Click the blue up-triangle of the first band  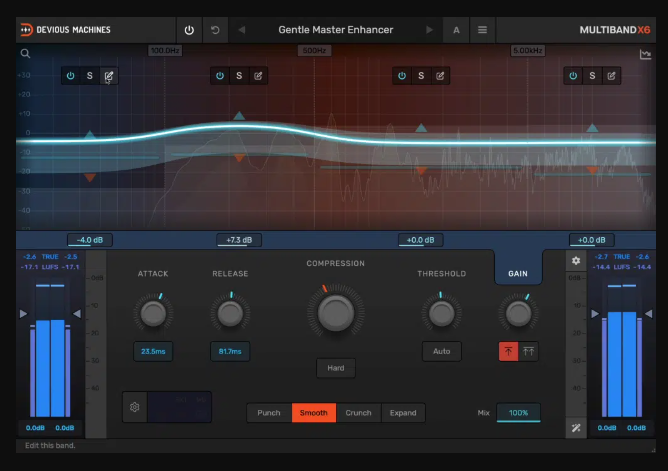coord(89,135)
